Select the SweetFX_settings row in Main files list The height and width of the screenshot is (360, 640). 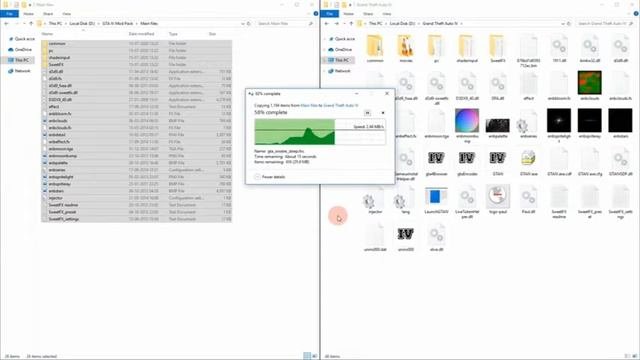tap(137, 219)
